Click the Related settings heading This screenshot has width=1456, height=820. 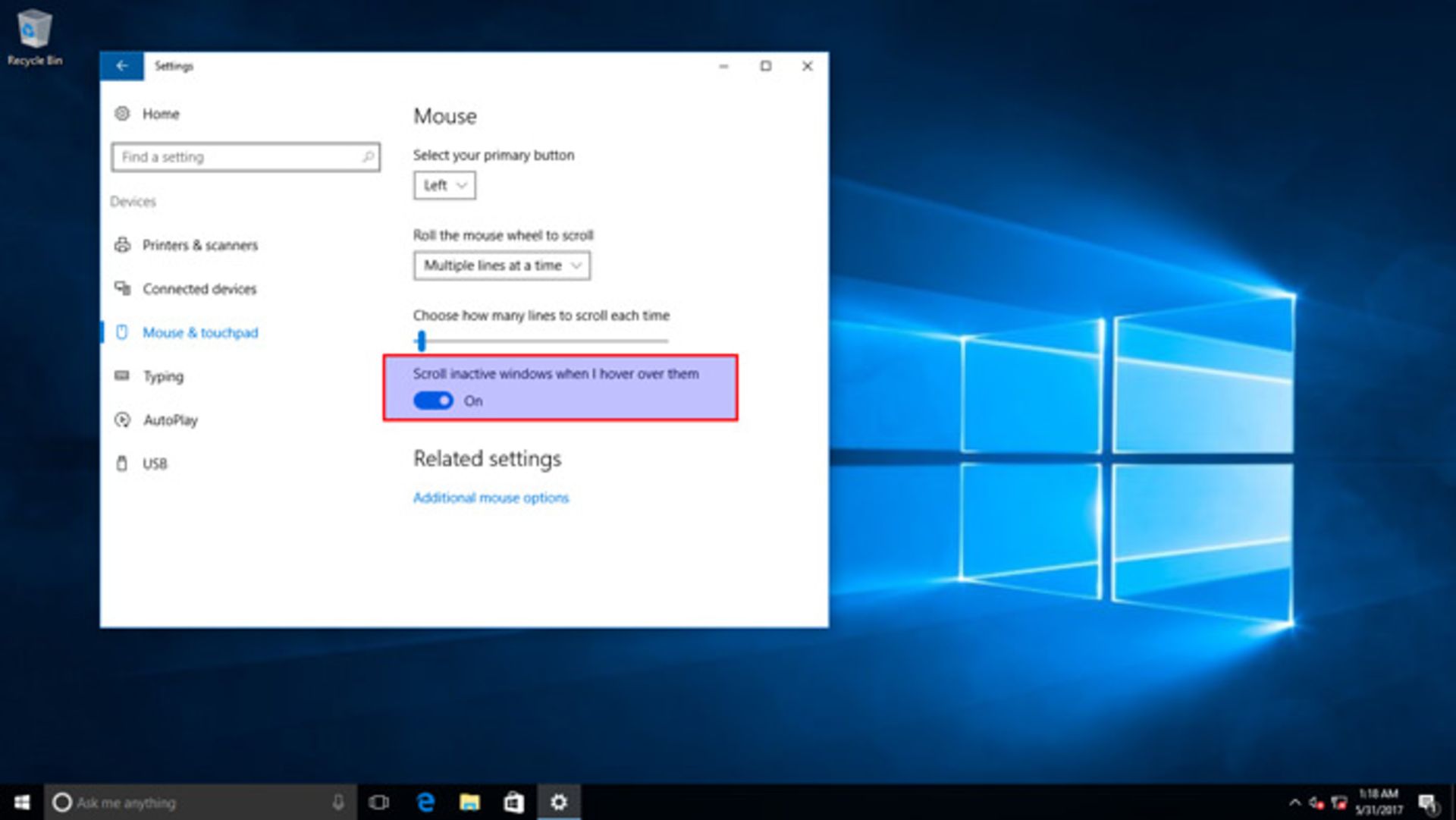[488, 459]
